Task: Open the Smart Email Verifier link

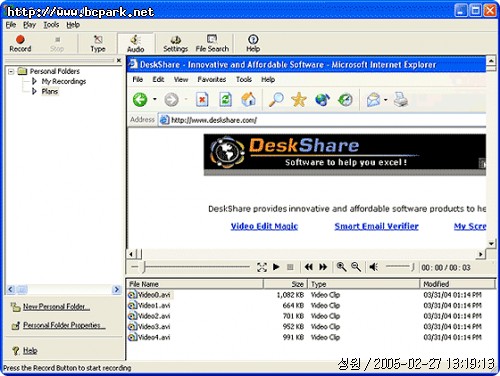Action: click(x=377, y=226)
